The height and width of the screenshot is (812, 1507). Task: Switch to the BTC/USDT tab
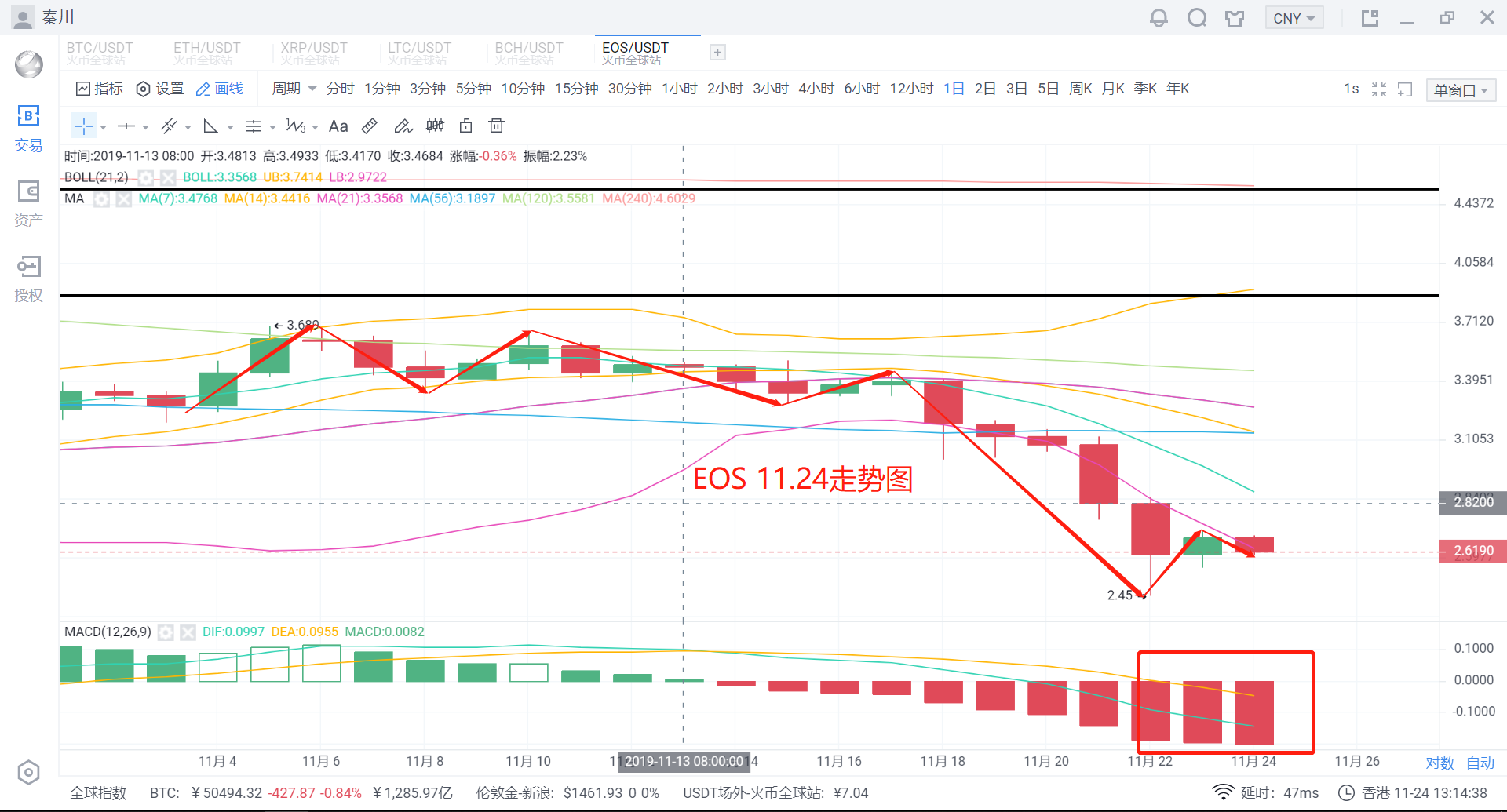click(x=100, y=53)
